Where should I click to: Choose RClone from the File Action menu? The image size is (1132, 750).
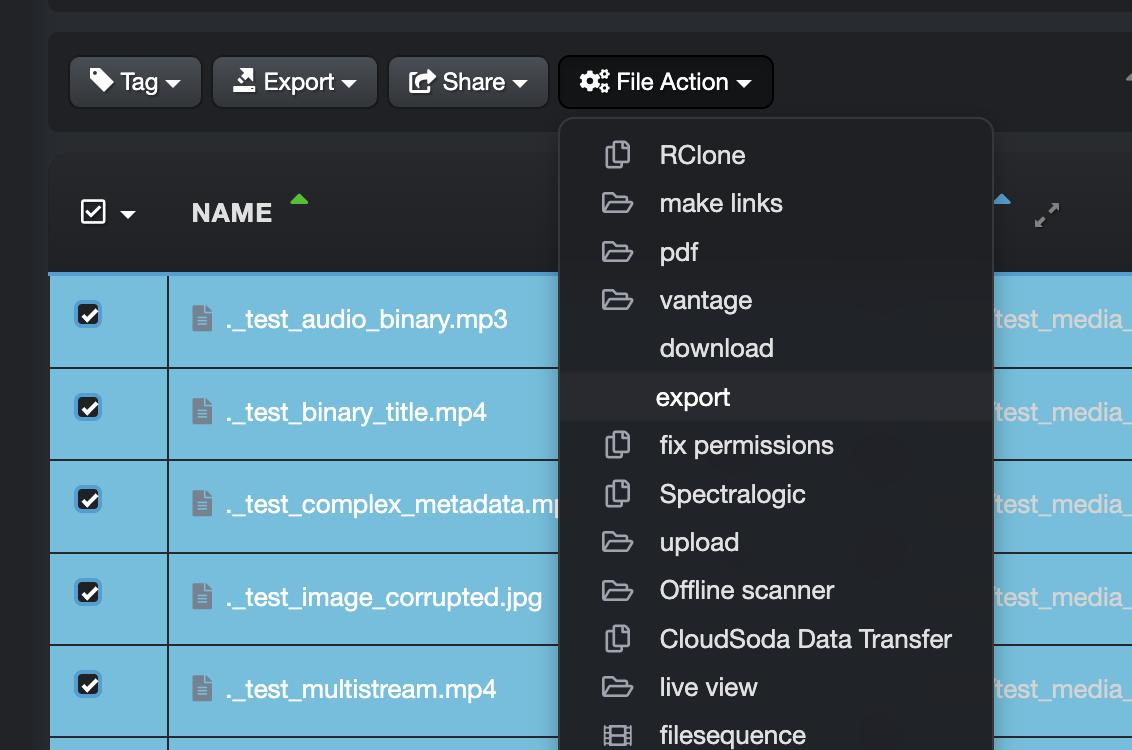click(776, 155)
